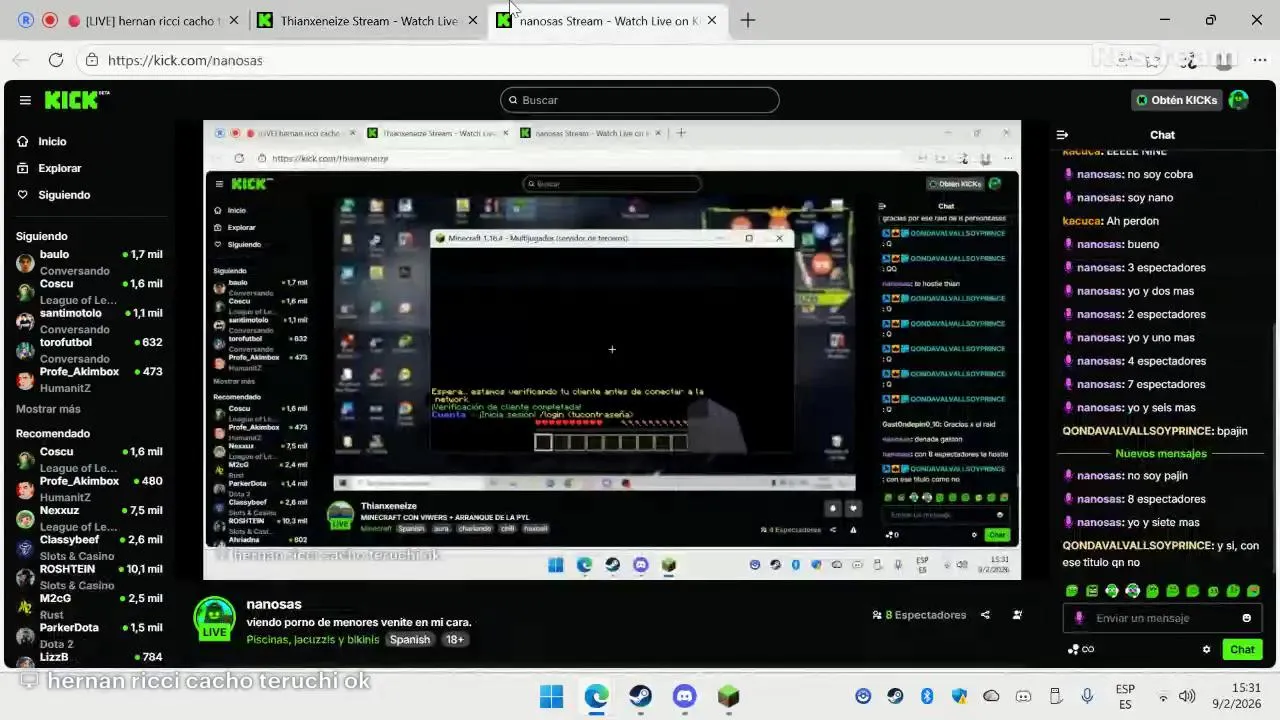
Task: Open Minecraft block icon on taskbar
Action: (728, 696)
